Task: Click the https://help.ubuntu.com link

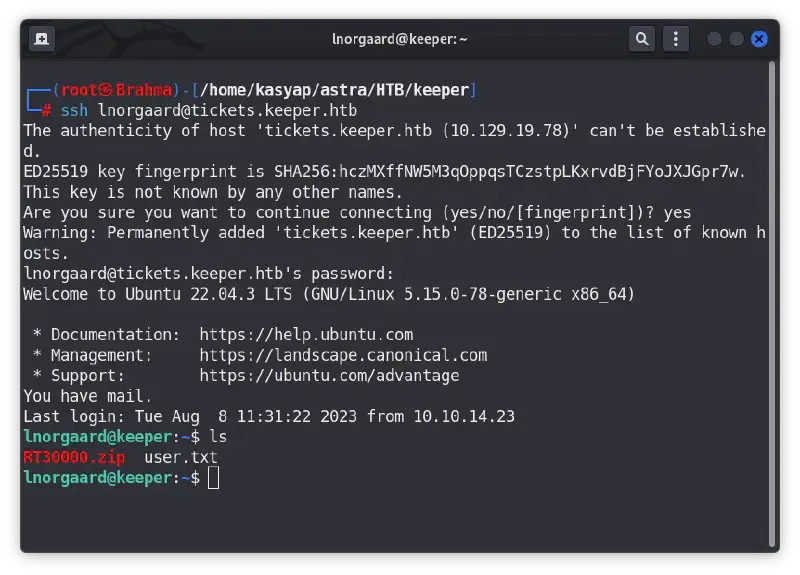Action: tap(306, 334)
